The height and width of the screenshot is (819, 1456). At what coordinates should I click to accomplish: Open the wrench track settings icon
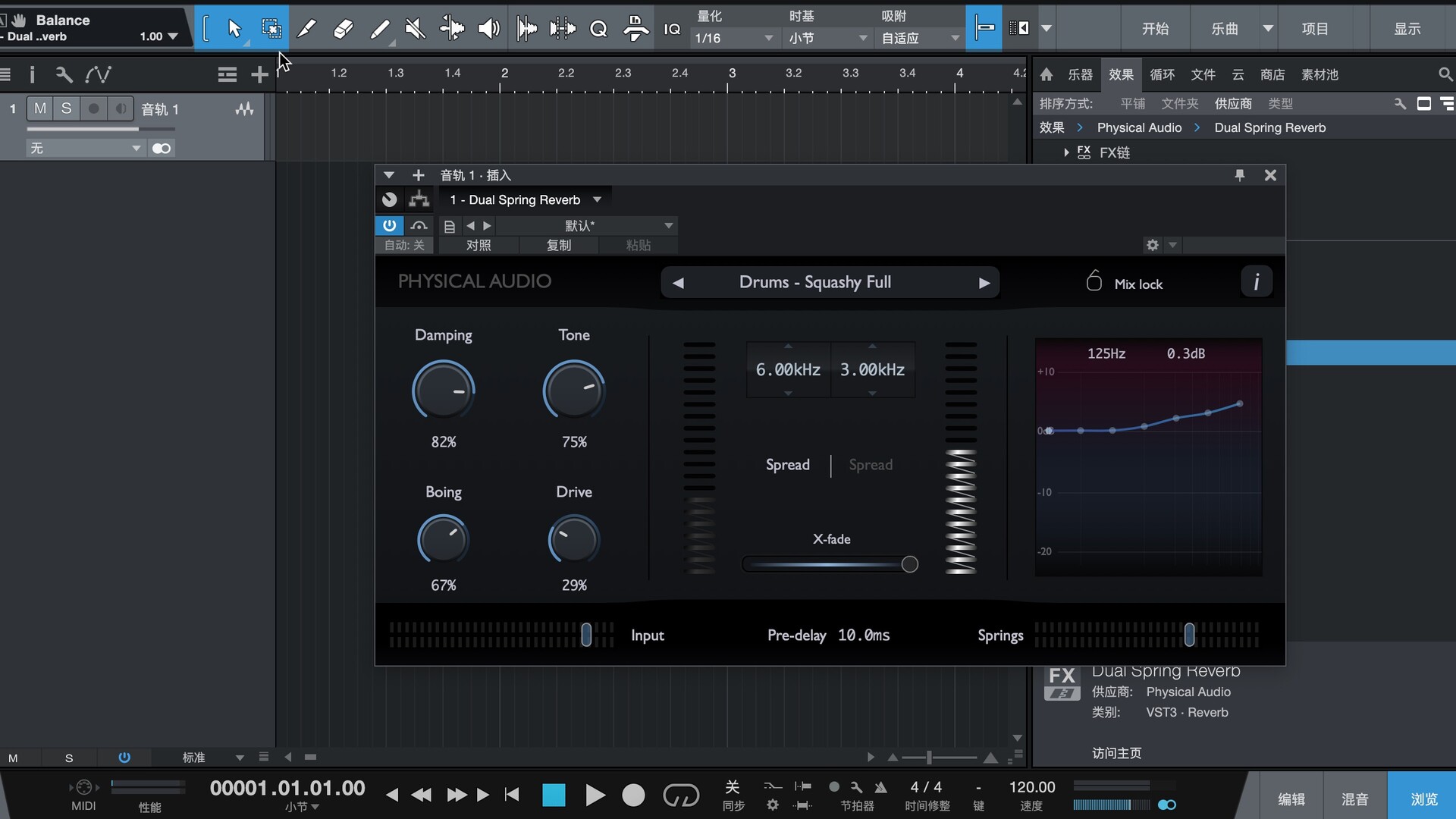click(64, 74)
